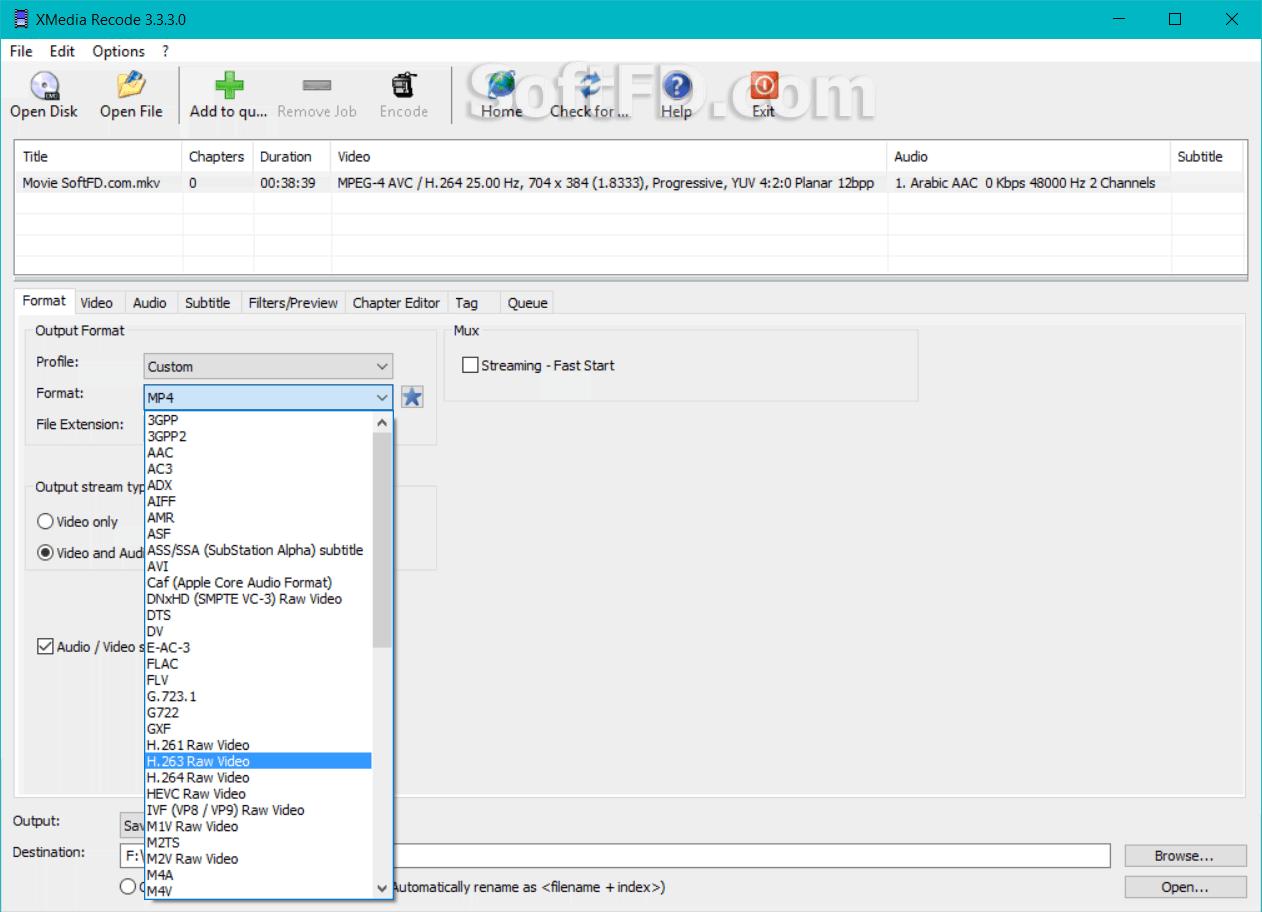Toggle the Audio / Video checkbox
This screenshot has width=1262, height=912.
pos(45,646)
